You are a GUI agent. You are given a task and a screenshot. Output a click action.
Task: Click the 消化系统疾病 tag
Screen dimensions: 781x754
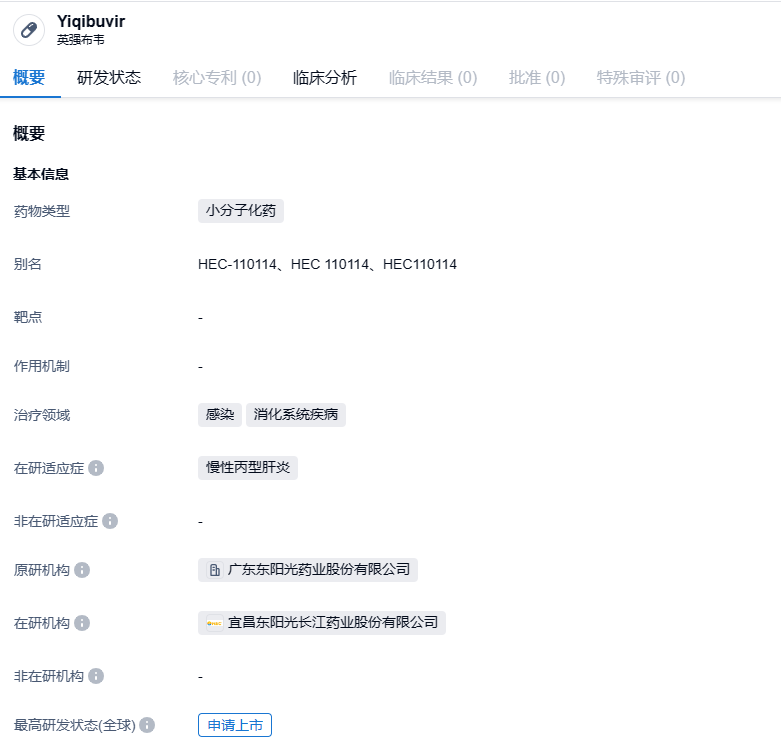coord(296,415)
